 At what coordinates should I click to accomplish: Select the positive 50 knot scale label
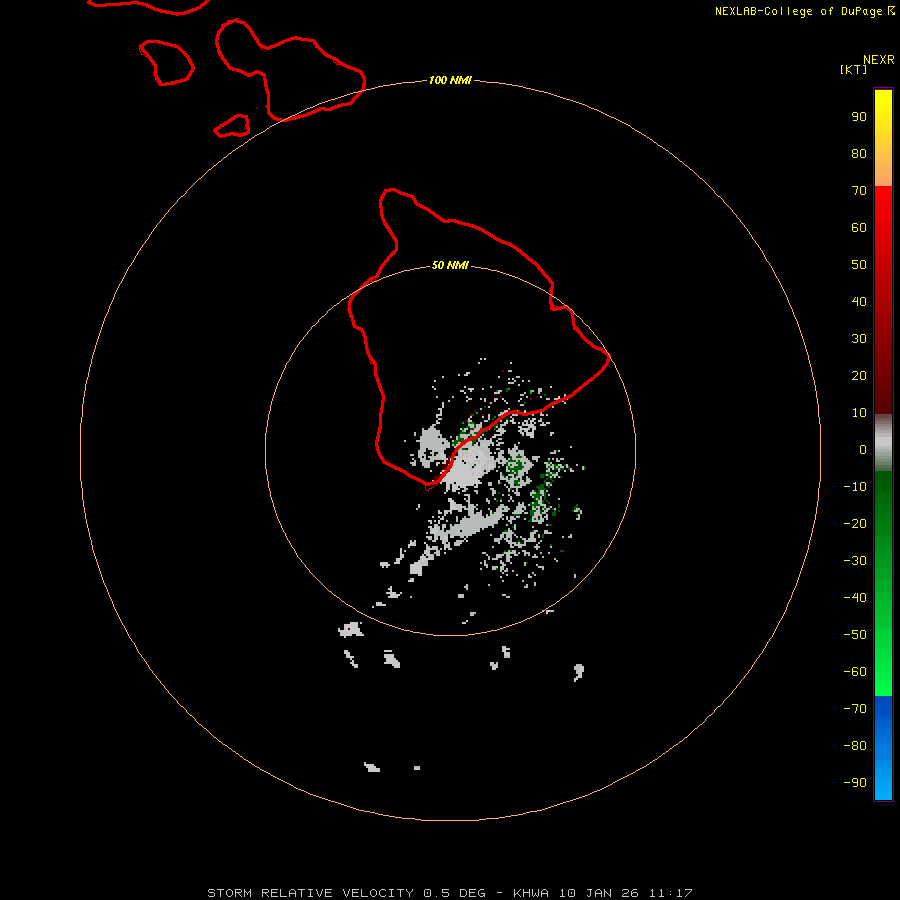coord(859,265)
